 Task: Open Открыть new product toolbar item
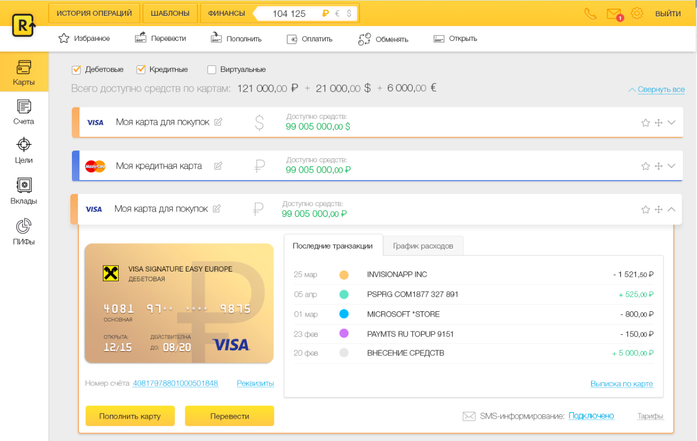pos(455,39)
